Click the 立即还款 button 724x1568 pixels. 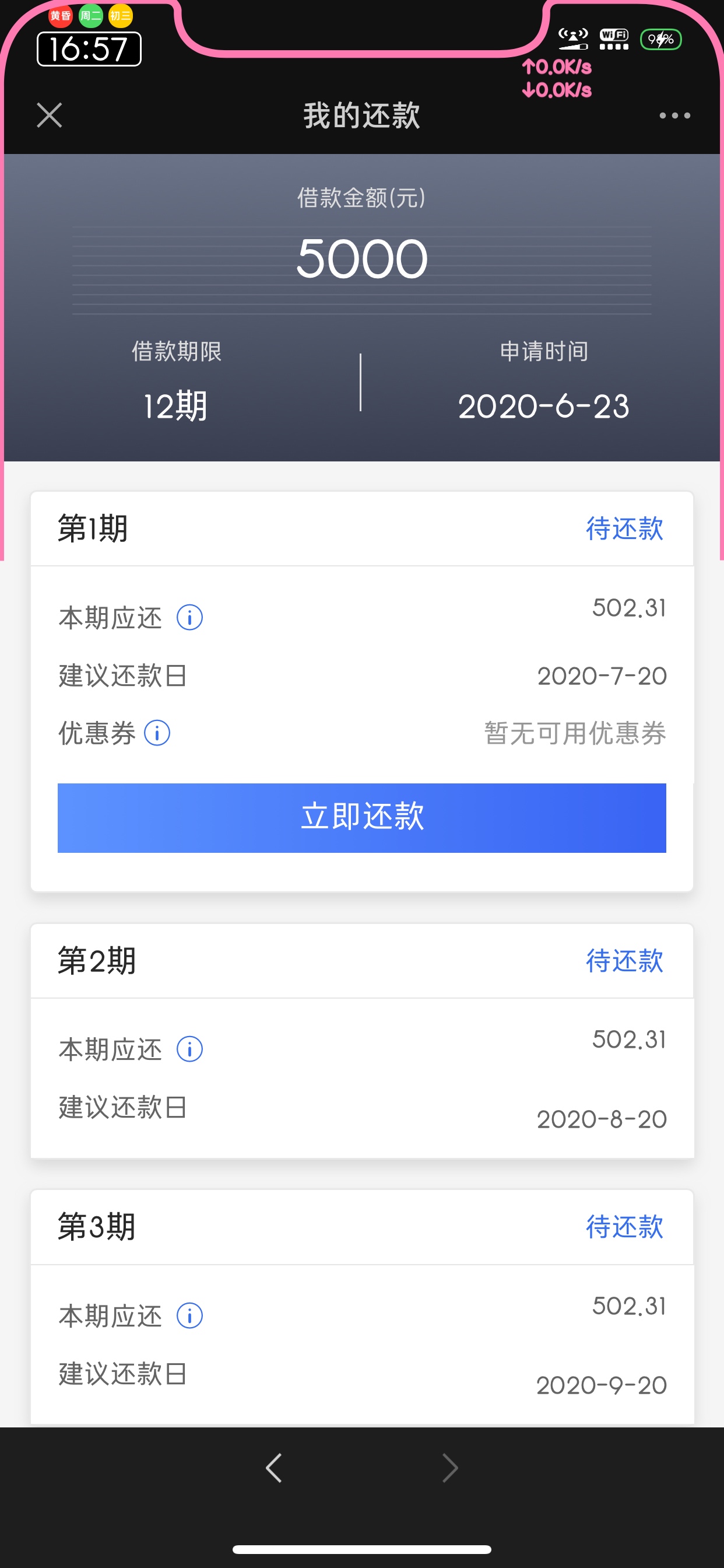(362, 817)
